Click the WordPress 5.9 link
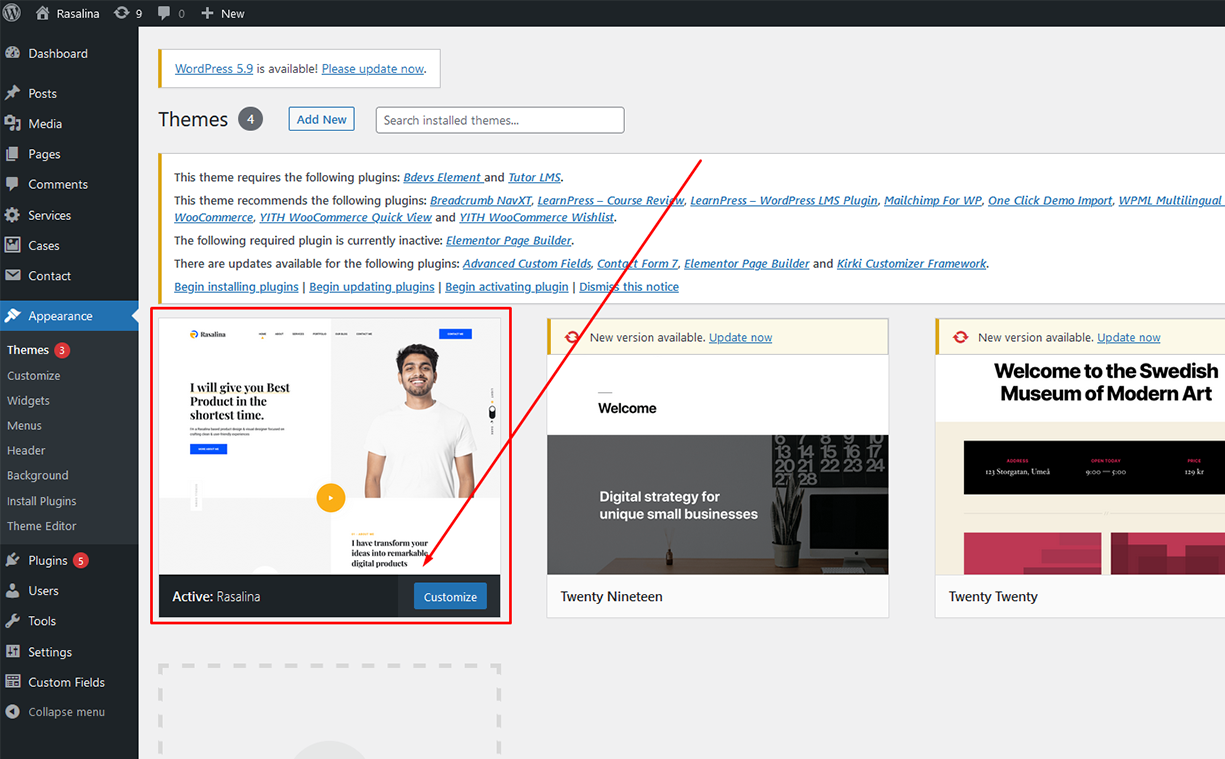The height and width of the screenshot is (759, 1225). [x=214, y=69]
